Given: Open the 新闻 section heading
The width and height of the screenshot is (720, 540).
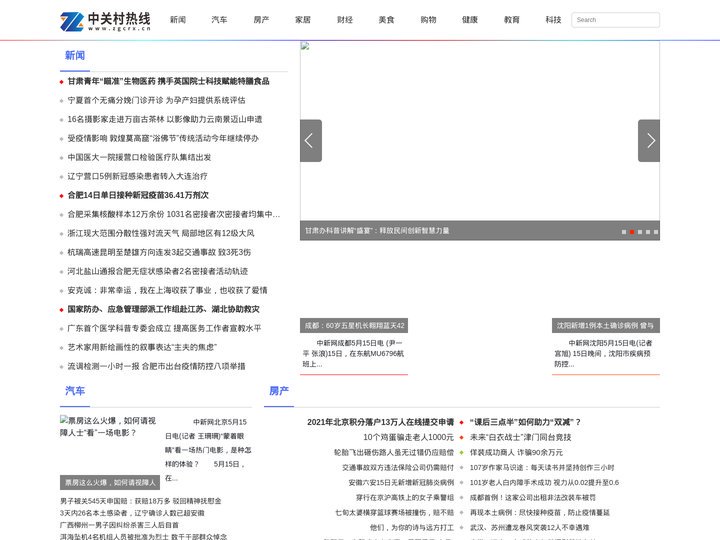Looking at the screenshot, I should tap(75, 56).
